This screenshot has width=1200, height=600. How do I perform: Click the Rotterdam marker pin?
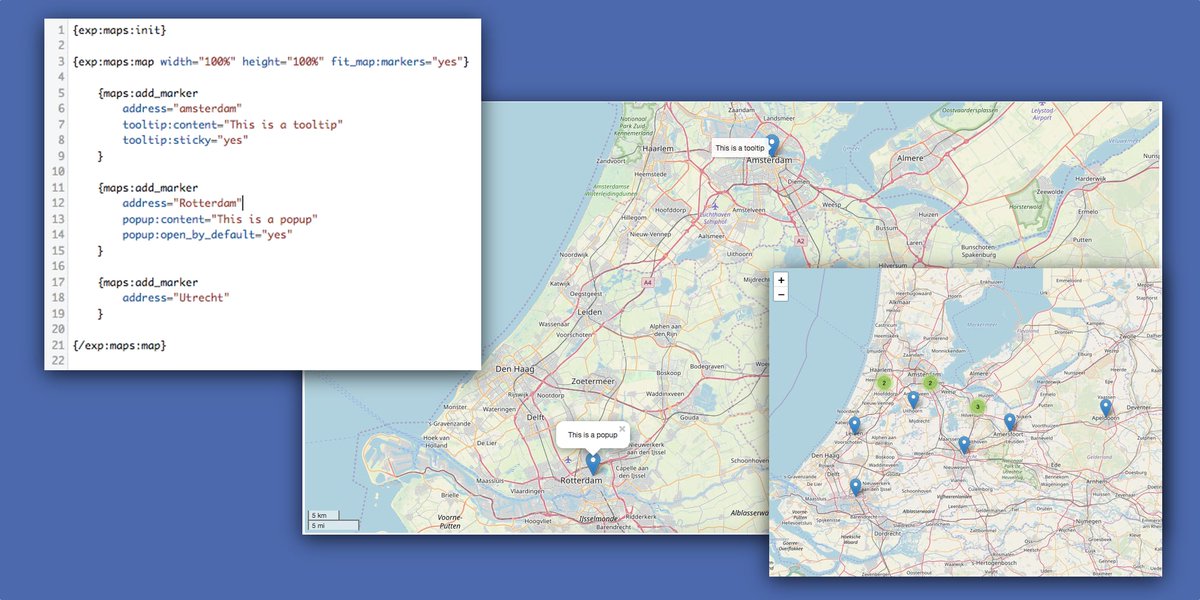tap(593, 460)
